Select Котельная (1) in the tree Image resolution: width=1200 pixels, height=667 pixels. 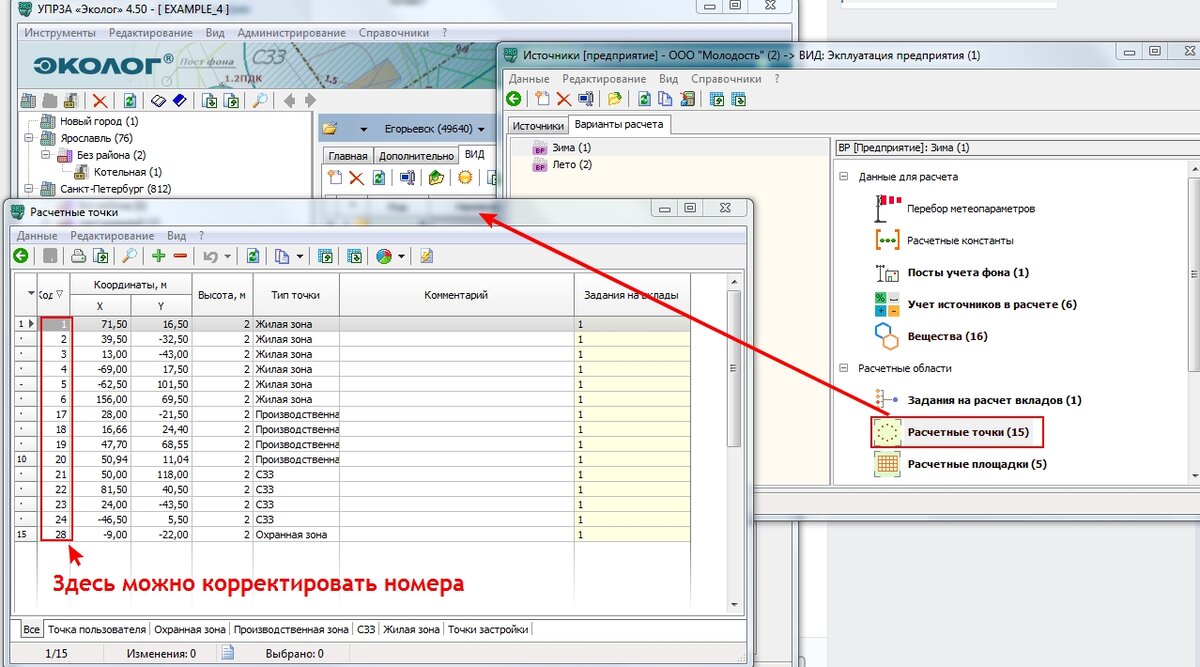(128, 172)
